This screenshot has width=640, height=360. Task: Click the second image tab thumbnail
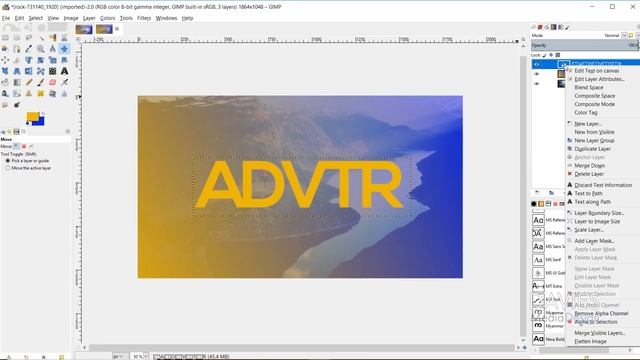point(104,29)
